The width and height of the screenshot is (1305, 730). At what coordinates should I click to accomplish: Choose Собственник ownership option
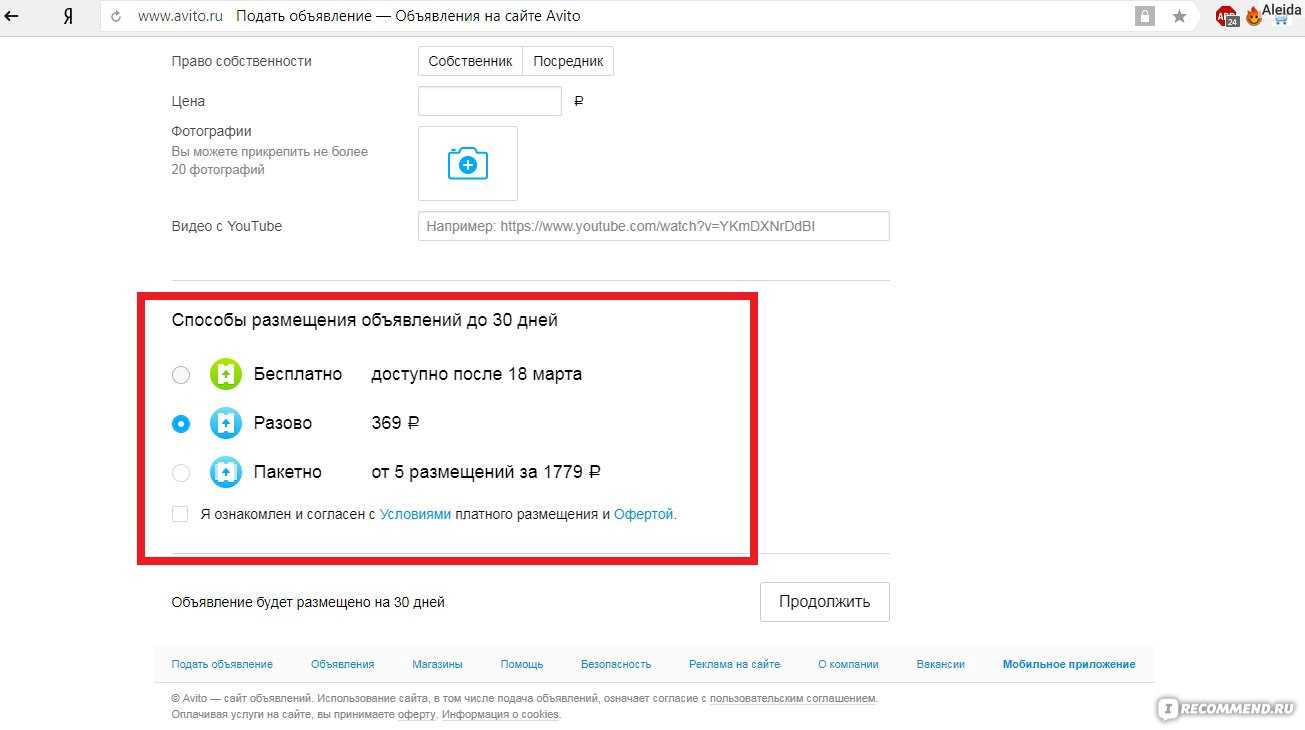point(470,61)
